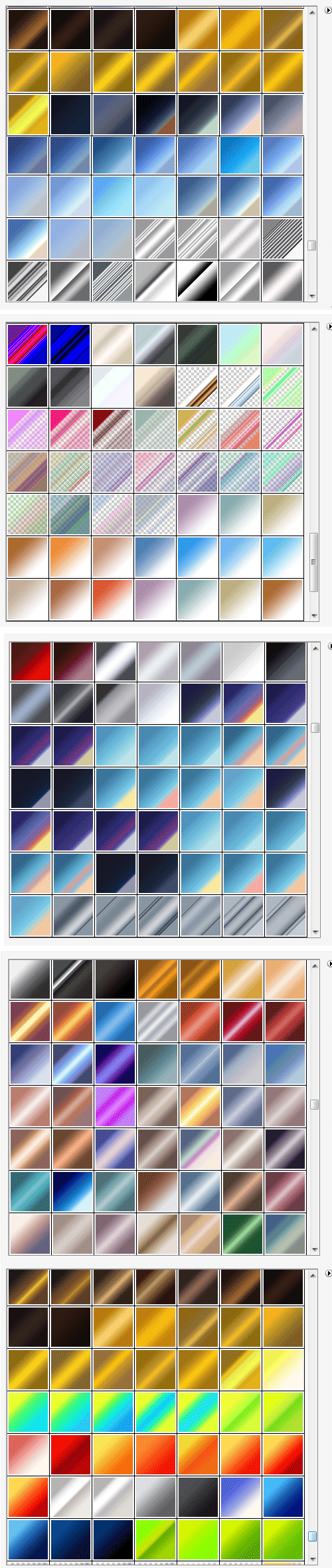Select the black swatch with thin white streak, fourth panel
This screenshot has height=1568, width=332.
tap(72, 981)
